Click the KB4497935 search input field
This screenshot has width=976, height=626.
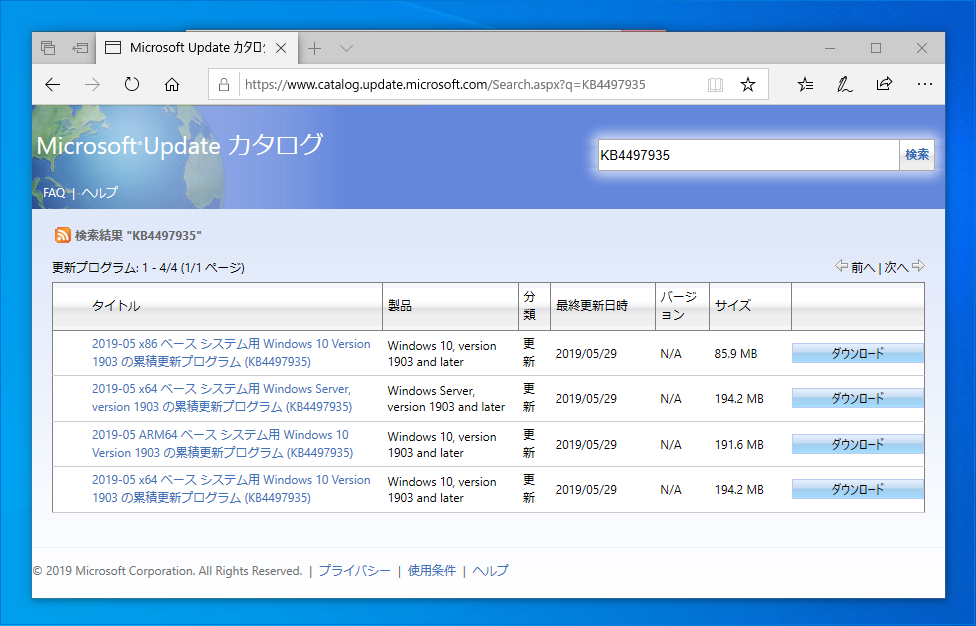pos(748,155)
